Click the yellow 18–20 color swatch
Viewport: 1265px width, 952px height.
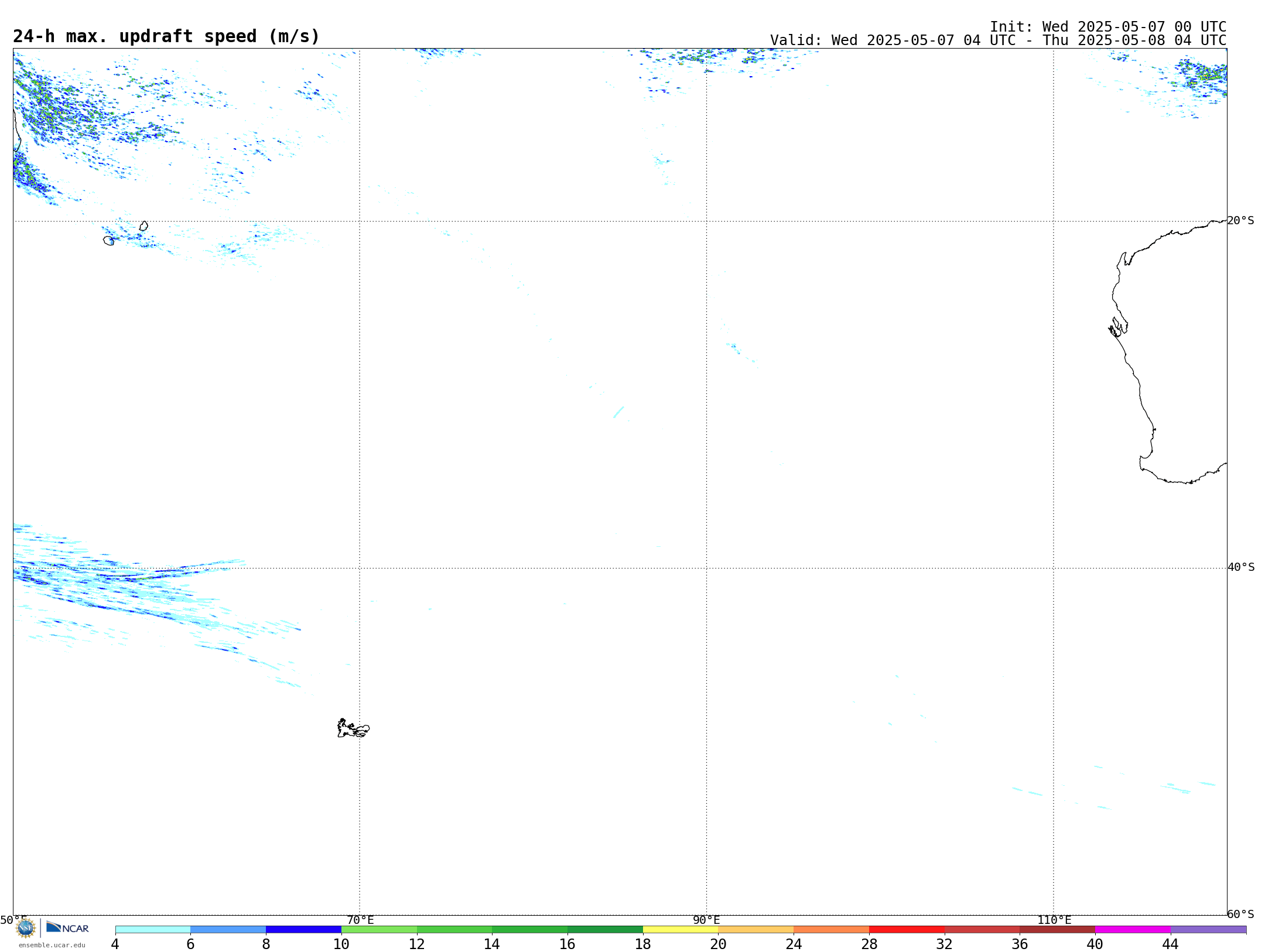(x=681, y=929)
